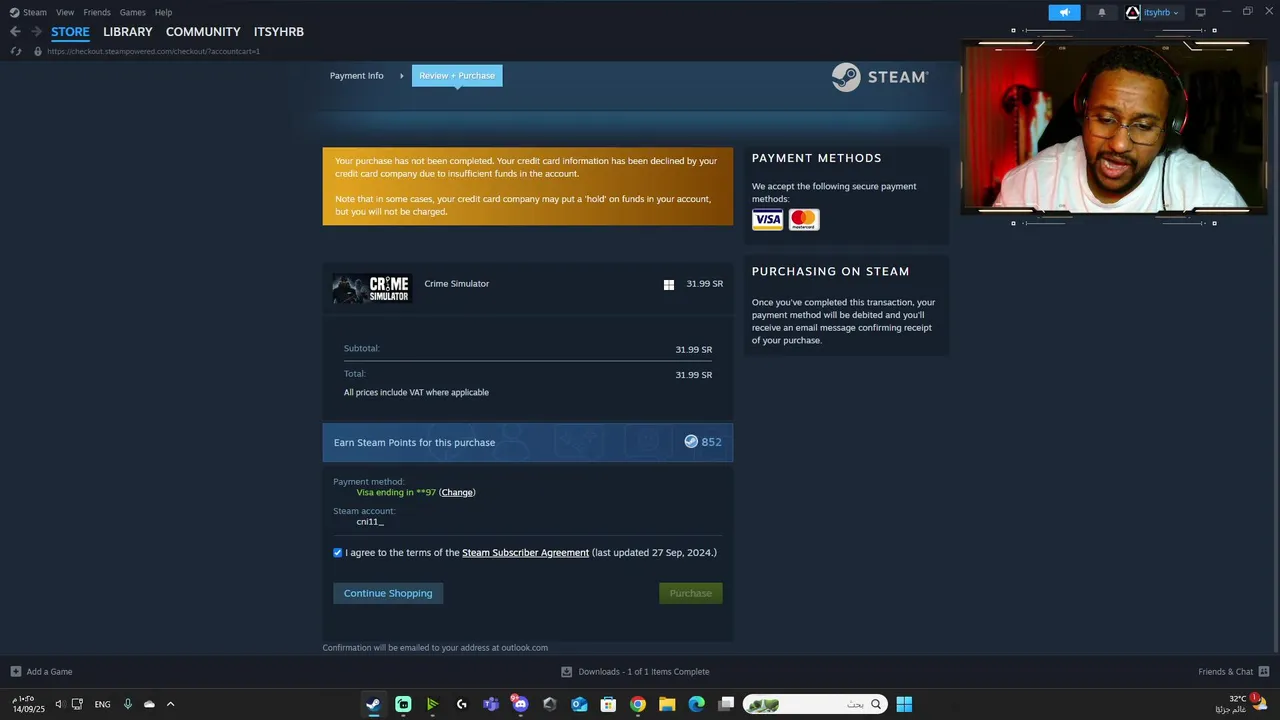Open Logitech G HUB from the taskbar
1280x720 pixels.
point(461,705)
